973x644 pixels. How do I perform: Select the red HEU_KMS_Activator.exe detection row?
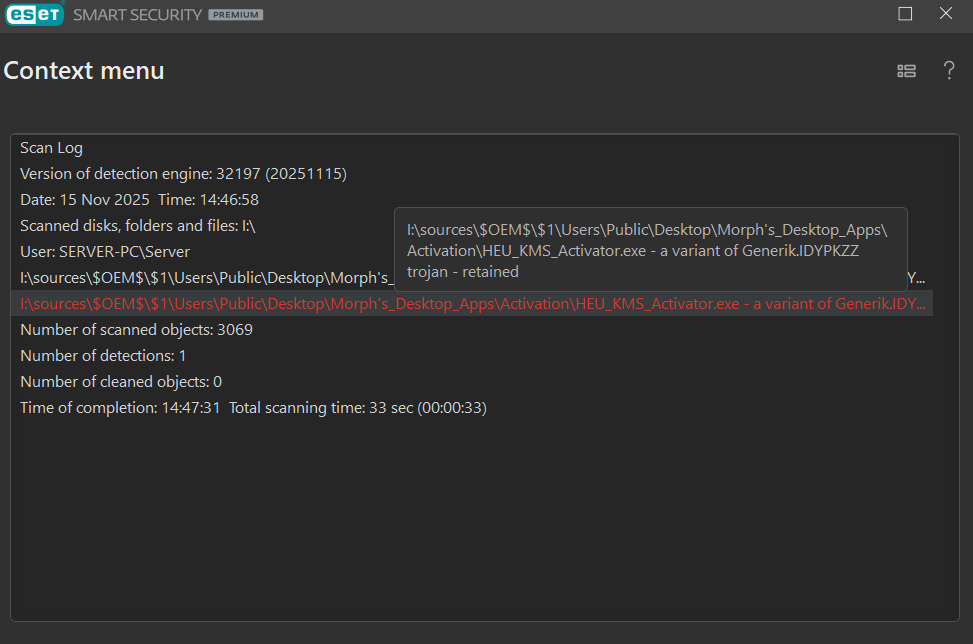tap(470, 303)
